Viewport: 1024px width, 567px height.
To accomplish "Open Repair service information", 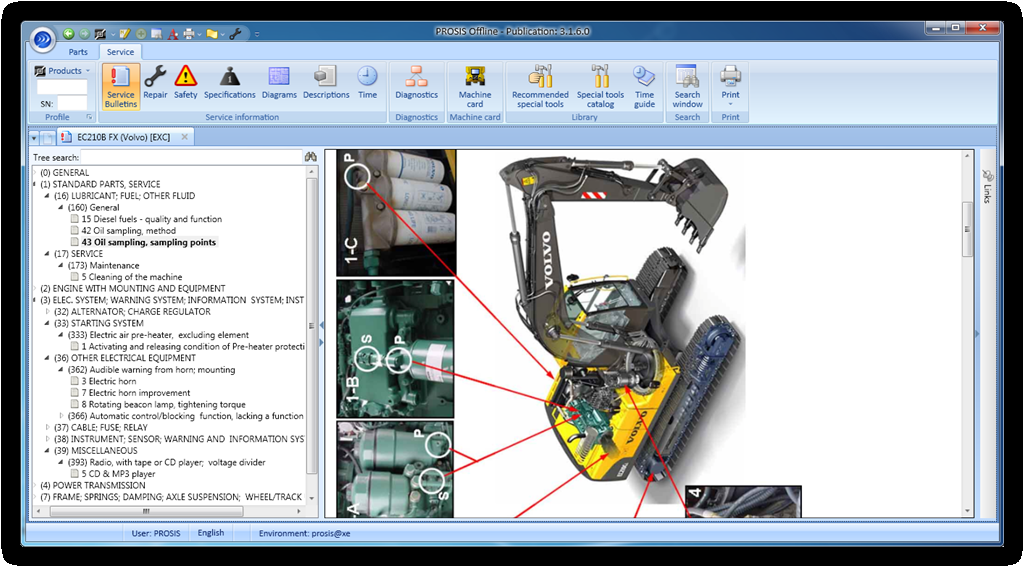I will (155, 82).
